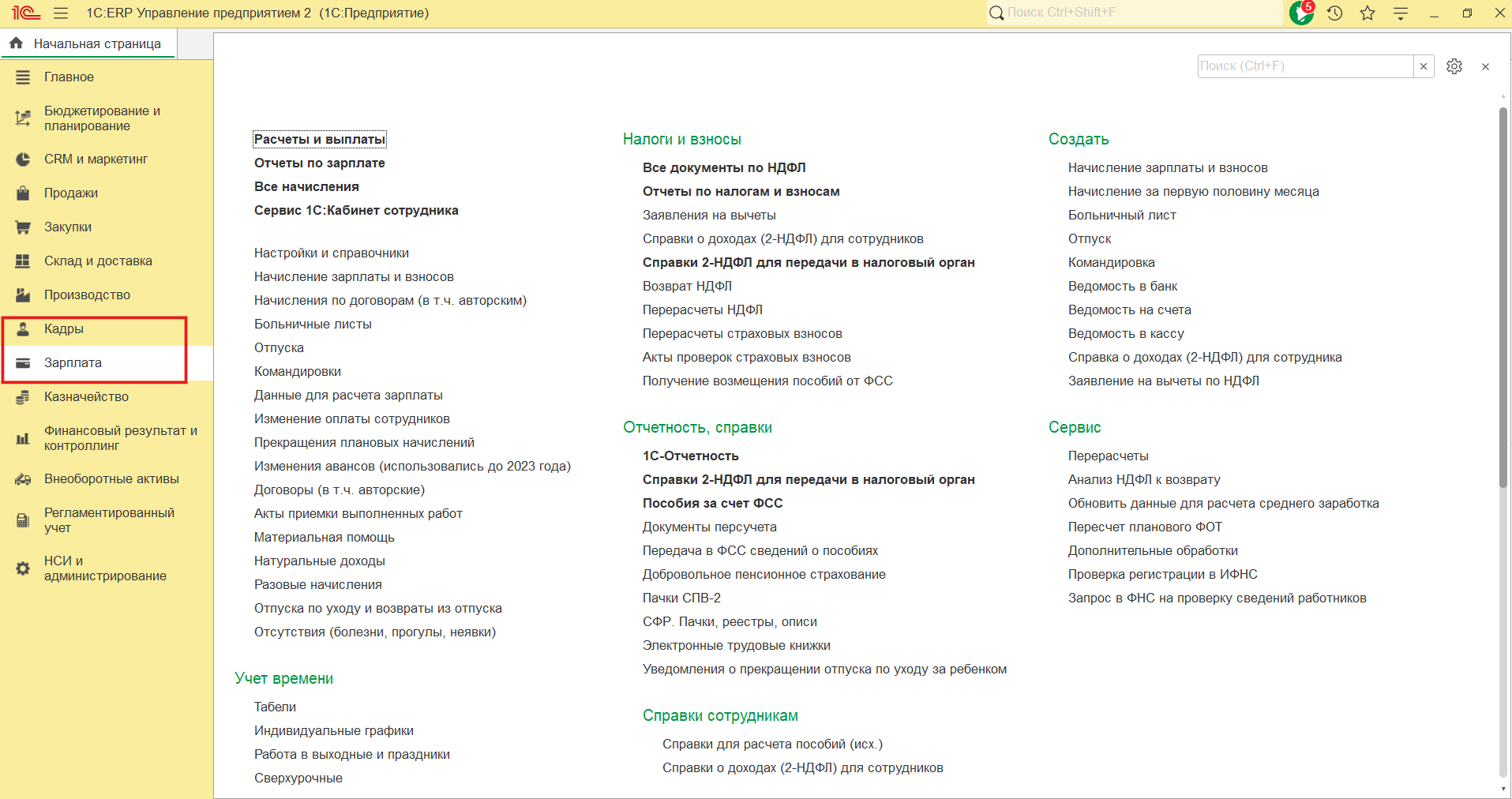1512x799 pixels.
Task: Open Пачки СПВ-2 link
Action: pos(681,598)
